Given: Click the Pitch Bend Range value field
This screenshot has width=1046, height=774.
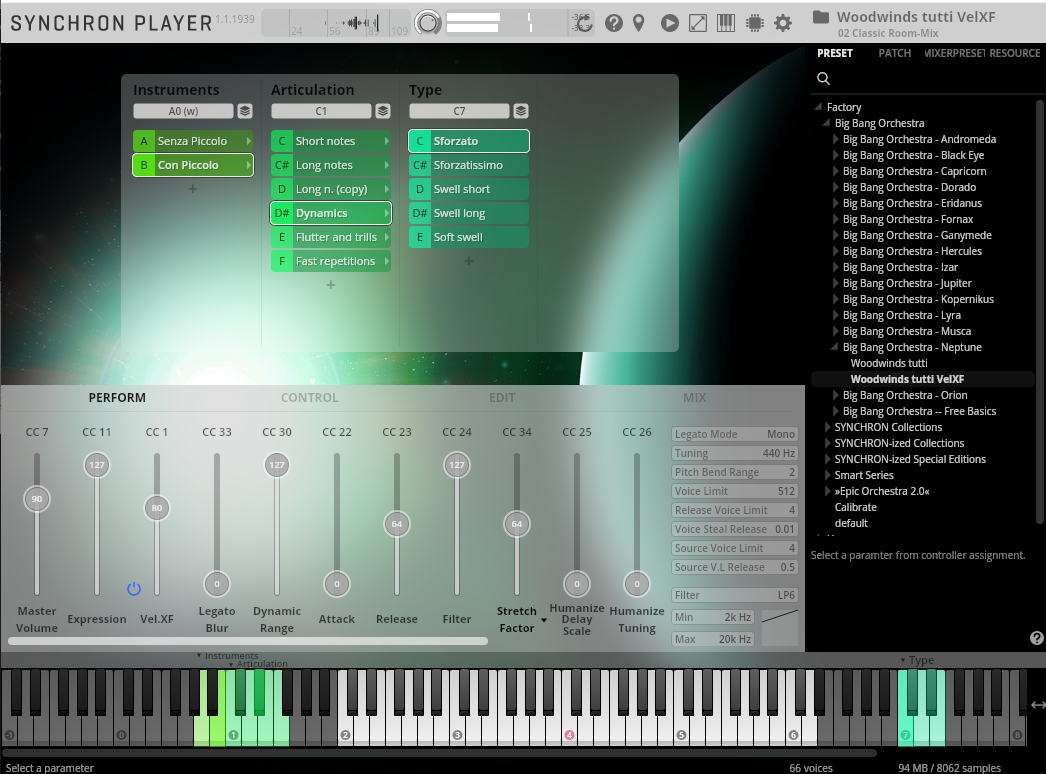Looking at the screenshot, I should tap(734, 472).
